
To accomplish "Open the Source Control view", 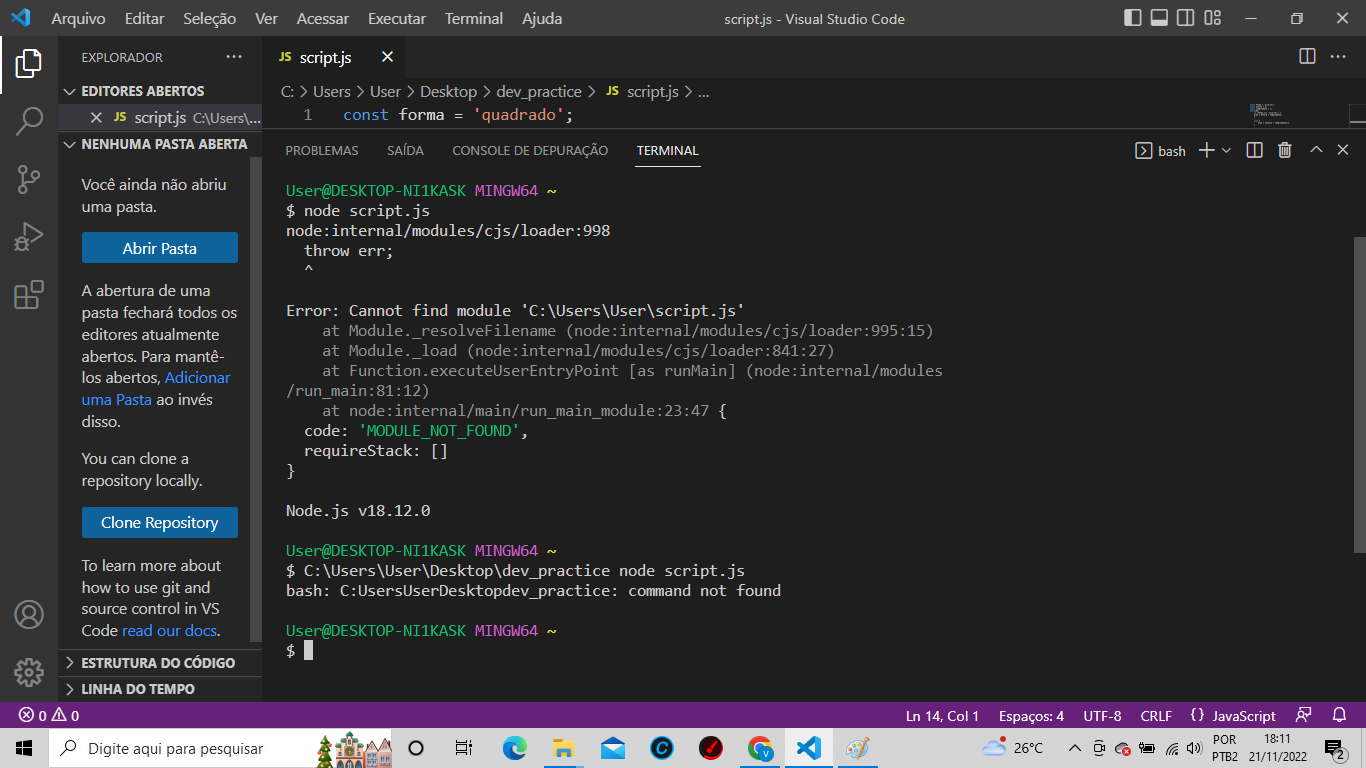I will tap(28, 180).
